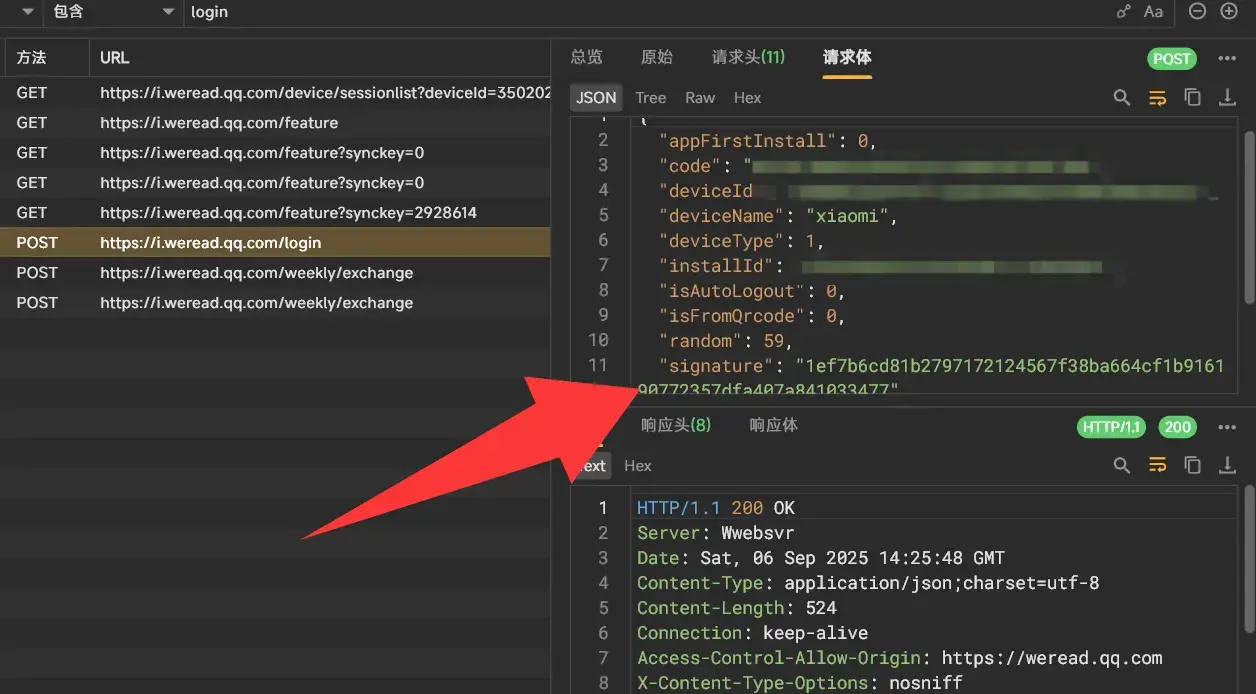Screen dimensions: 1256x694
Task: Open request panel more-options (…) menu
Action: 1227,58
